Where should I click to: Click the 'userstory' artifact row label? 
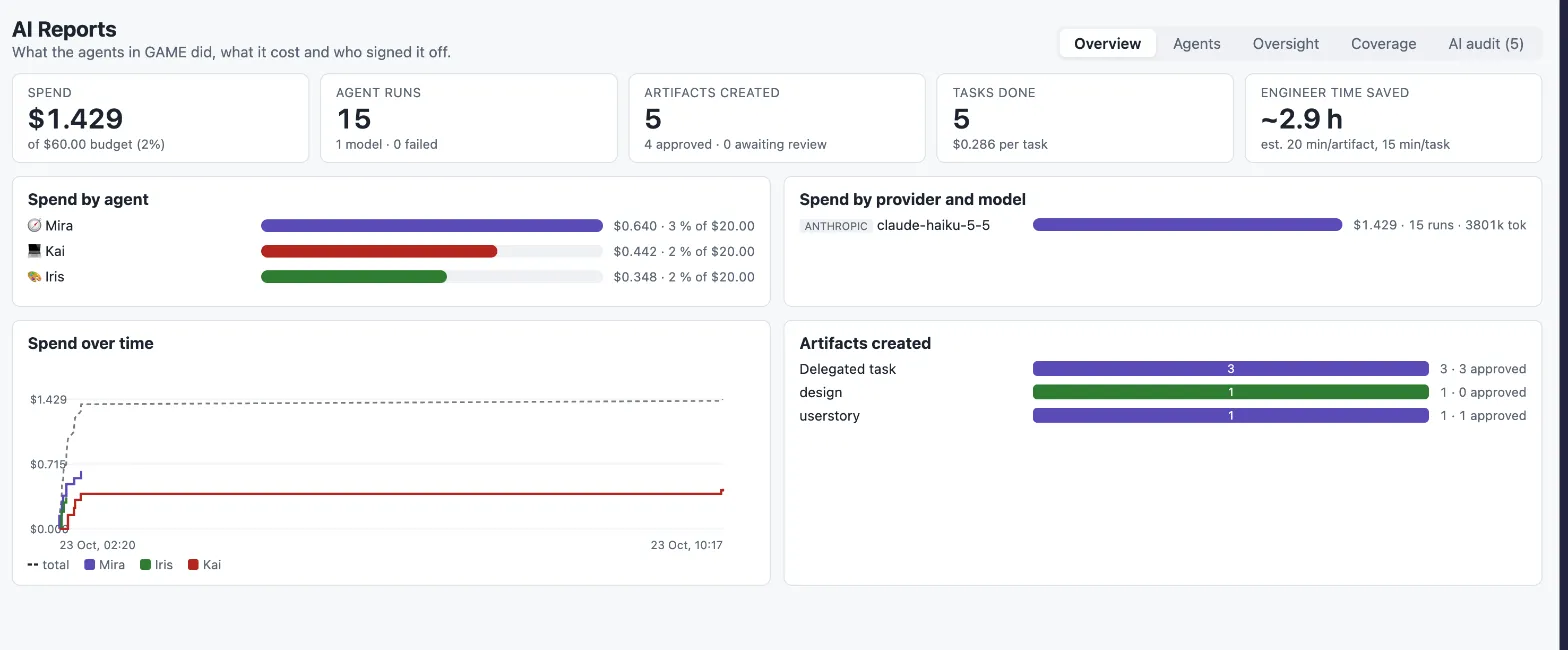[x=830, y=415]
